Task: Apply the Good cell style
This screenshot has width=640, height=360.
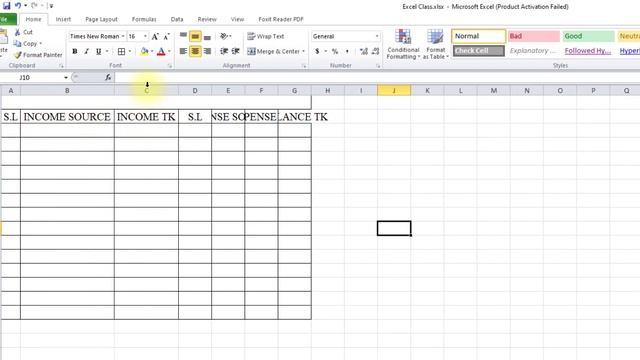Action: 588,36
